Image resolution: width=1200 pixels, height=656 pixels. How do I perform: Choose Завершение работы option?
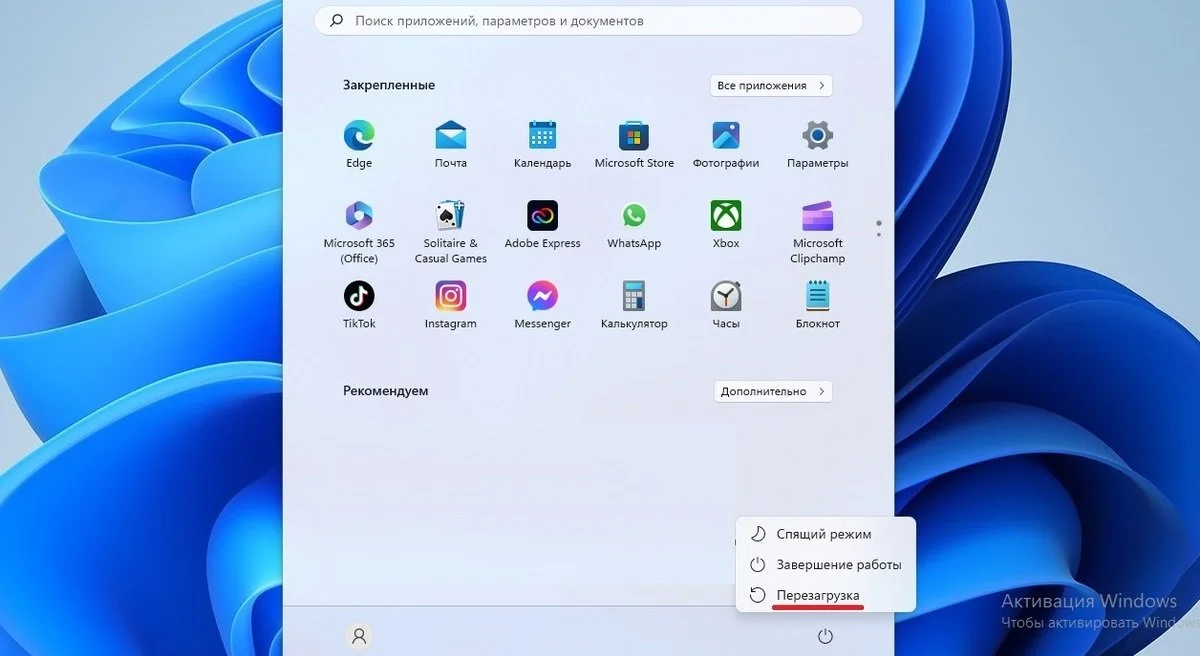pos(825,565)
